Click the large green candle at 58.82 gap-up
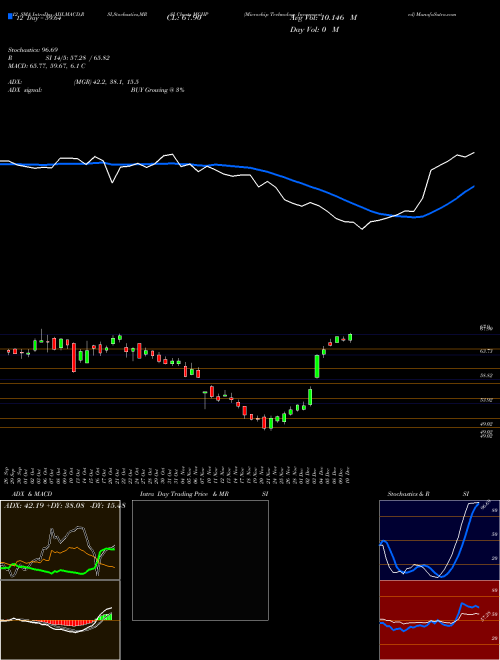Image resolution: width=500 pixels, height=660 pixels. point(317,366)
